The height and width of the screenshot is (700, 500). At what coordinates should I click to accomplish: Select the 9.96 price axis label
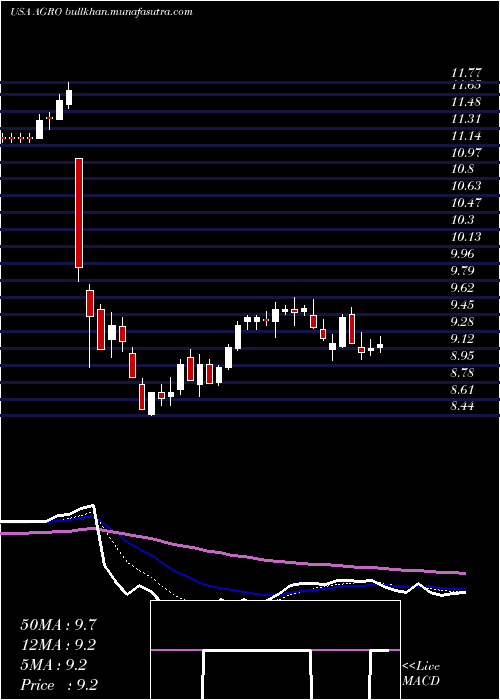(x=464, y=254)
